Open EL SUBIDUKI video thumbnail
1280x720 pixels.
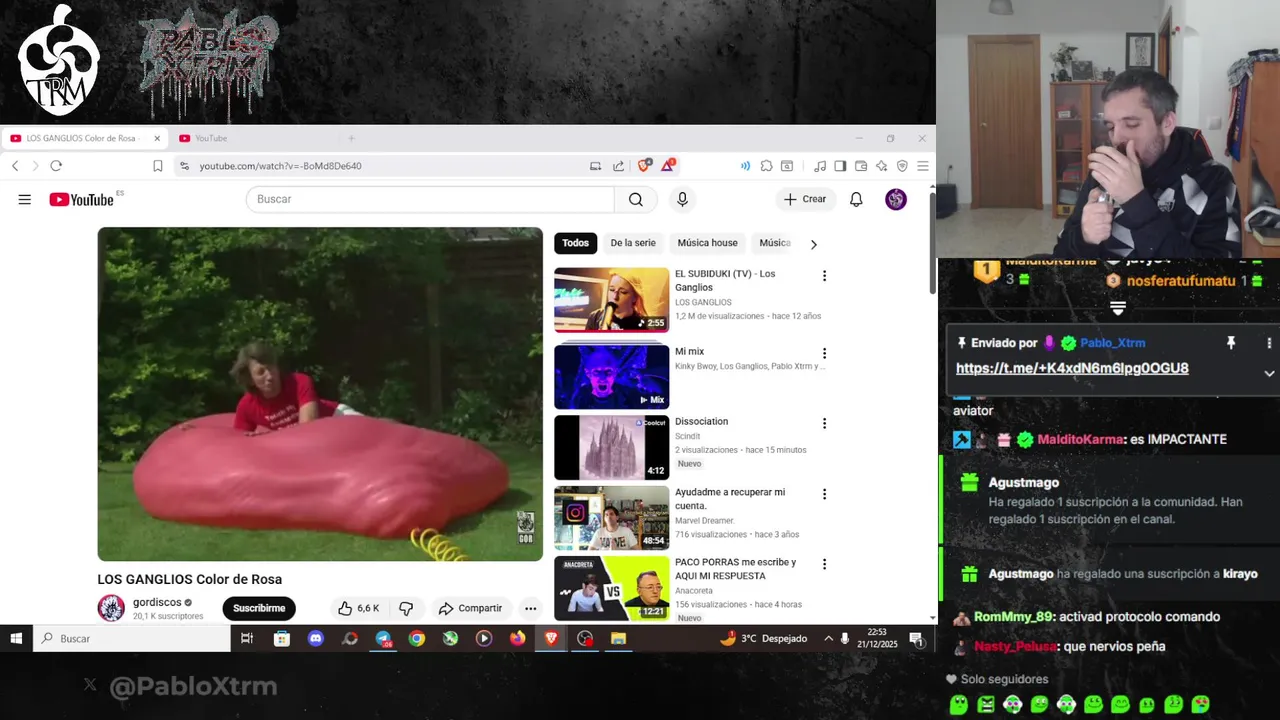[x=611, y=299]
